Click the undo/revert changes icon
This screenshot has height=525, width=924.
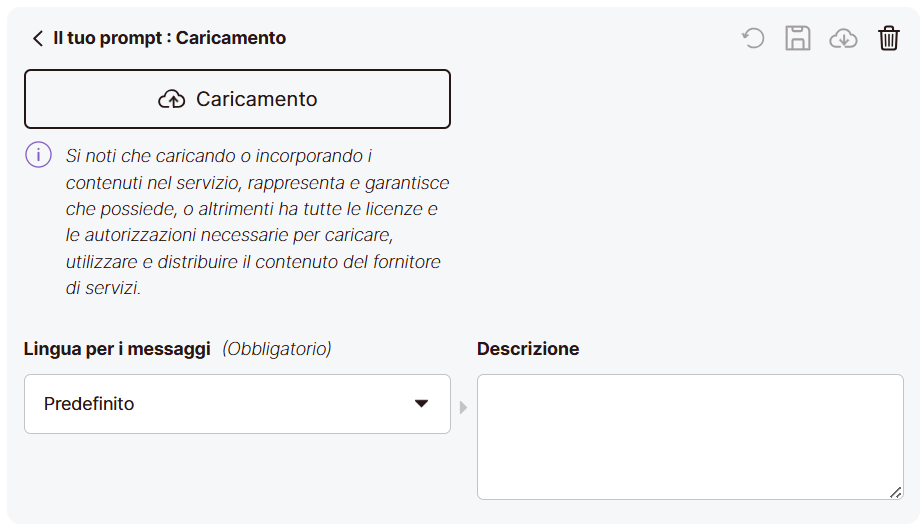point(753,39)
